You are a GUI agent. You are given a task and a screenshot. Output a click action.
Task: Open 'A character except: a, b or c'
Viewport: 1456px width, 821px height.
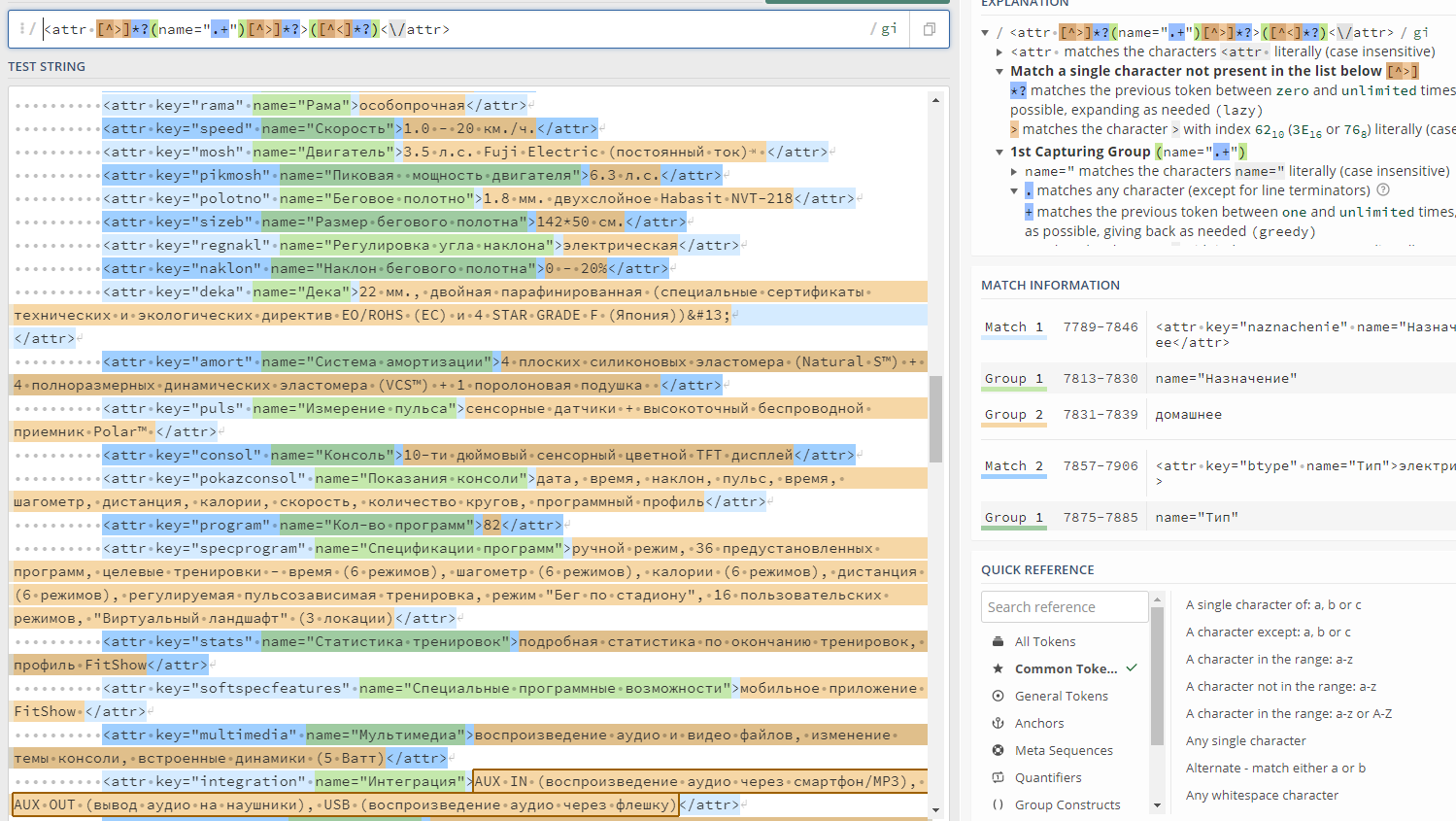(x=1269, y=632)
